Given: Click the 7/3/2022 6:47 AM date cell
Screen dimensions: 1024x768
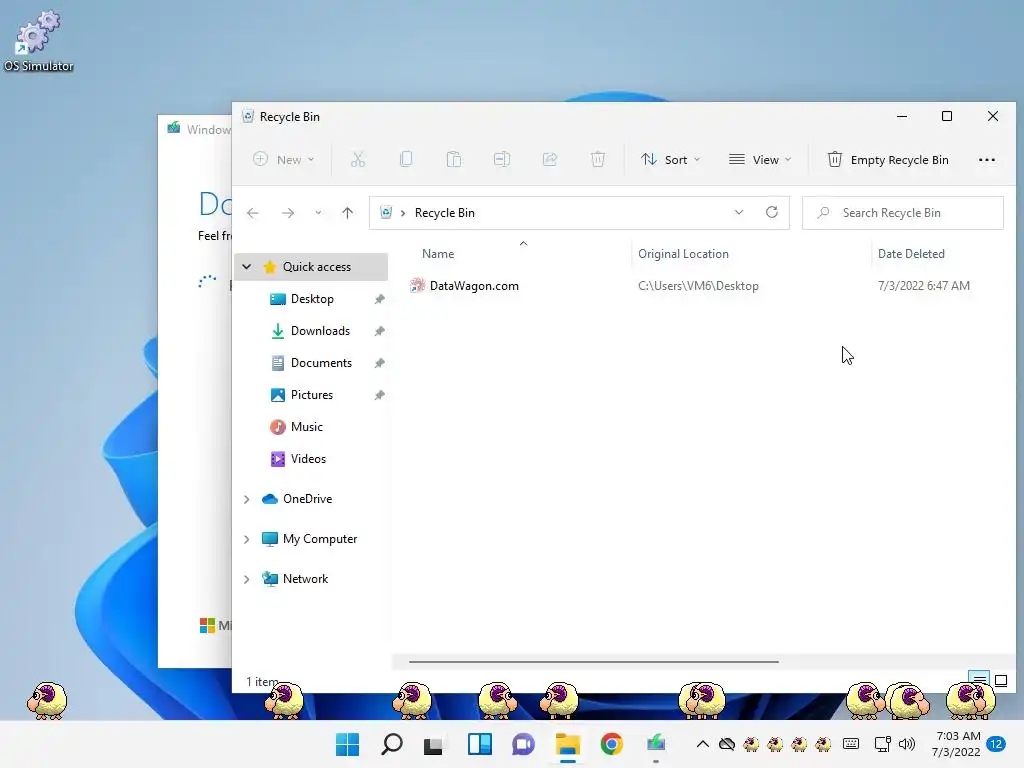Looking at the screenshot, I should (x=923, y=285).
